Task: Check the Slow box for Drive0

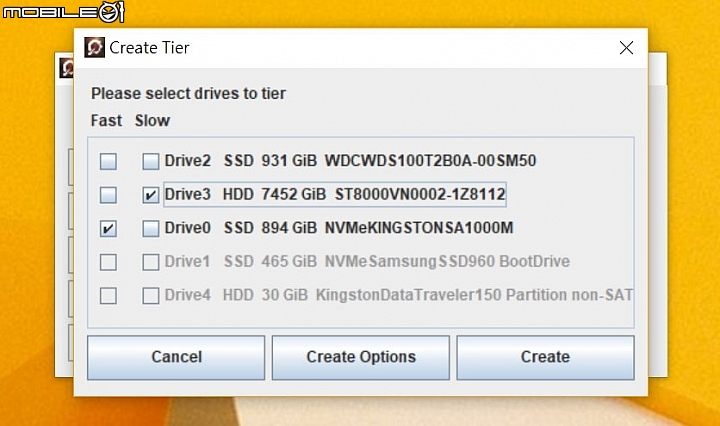Action: pos(151,228)
